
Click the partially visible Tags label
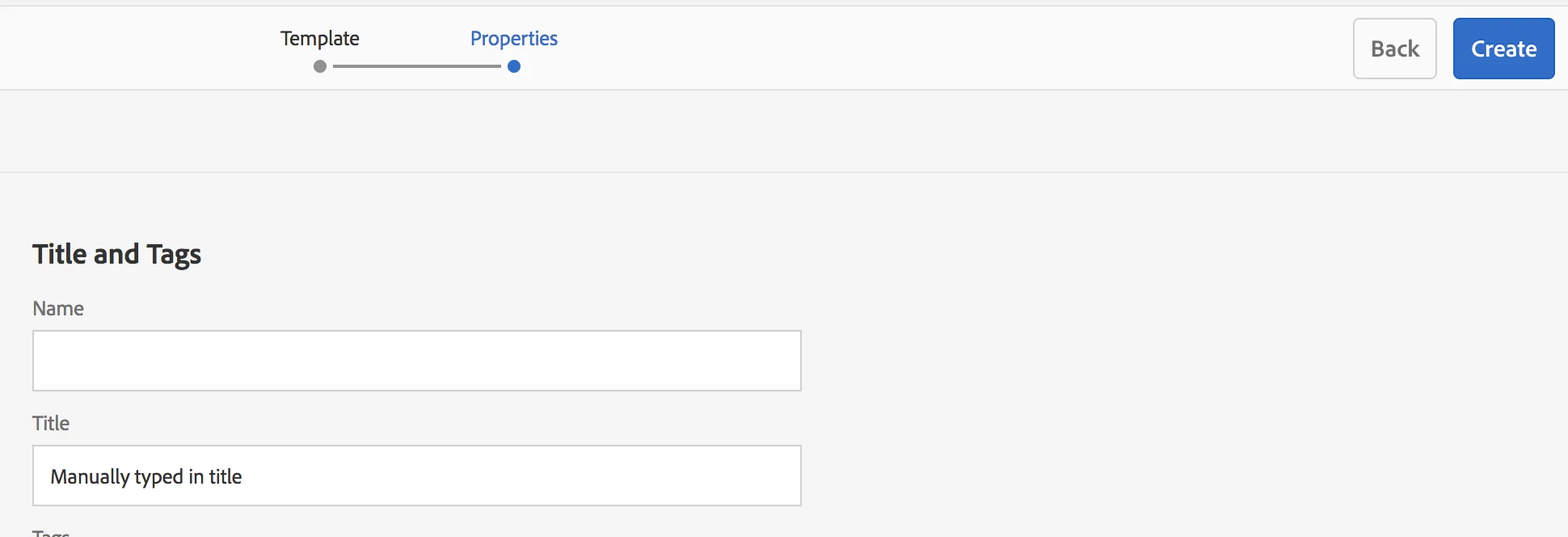point(51,533)
